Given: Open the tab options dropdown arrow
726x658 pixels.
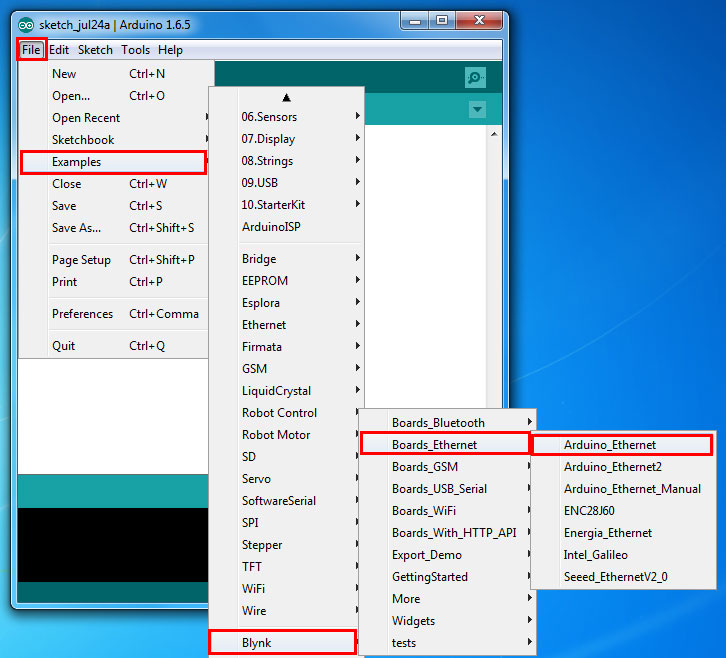Looking at the screenshot, I should point(477,110).
